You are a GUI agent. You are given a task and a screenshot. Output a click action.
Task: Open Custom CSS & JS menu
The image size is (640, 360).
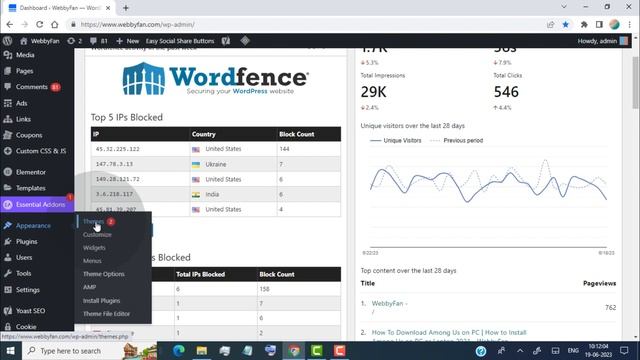click(40, 151)
